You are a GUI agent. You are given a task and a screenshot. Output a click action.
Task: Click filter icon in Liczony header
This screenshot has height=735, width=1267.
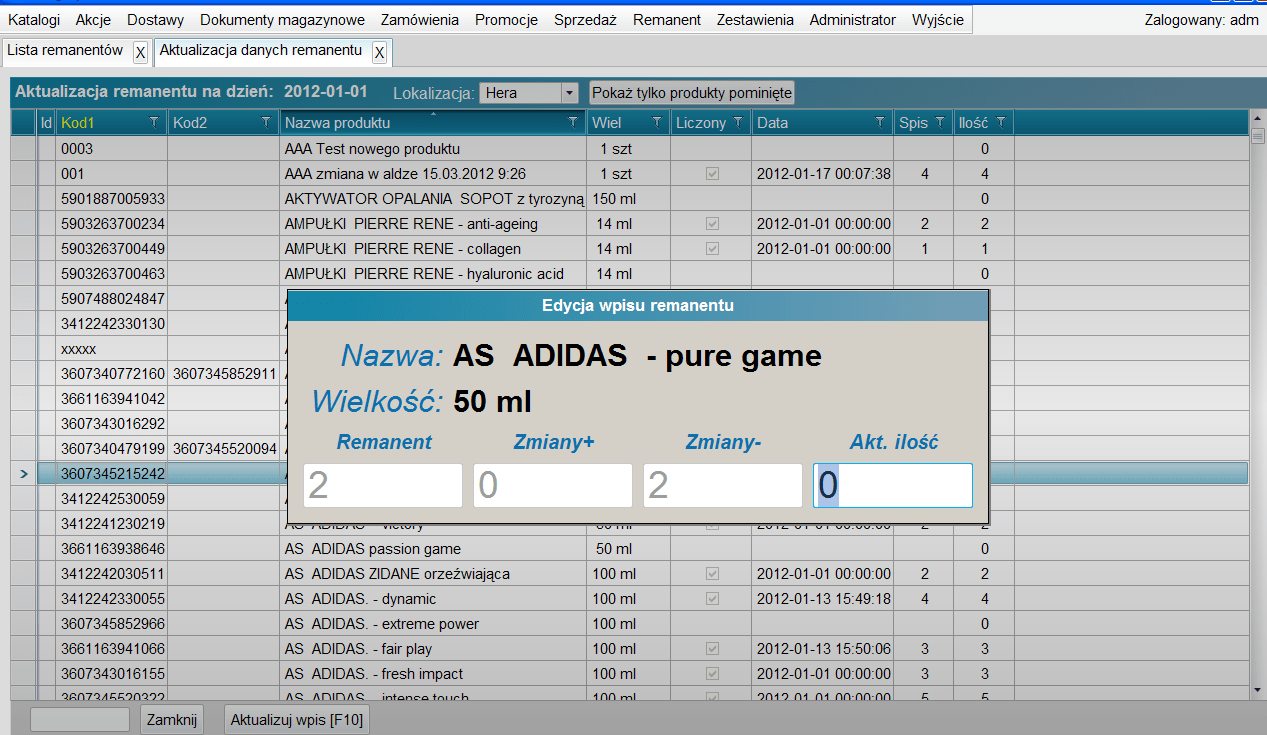coord(738,122)
